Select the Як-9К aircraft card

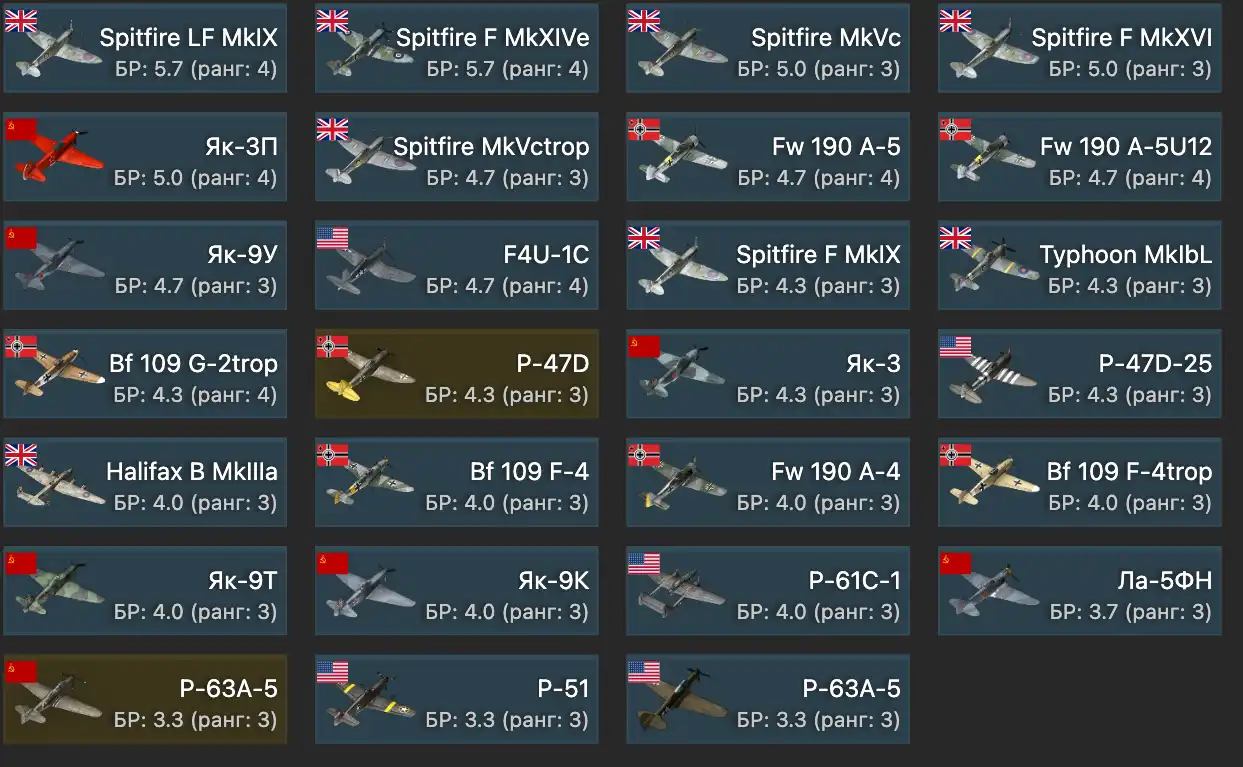click(457, 591)
